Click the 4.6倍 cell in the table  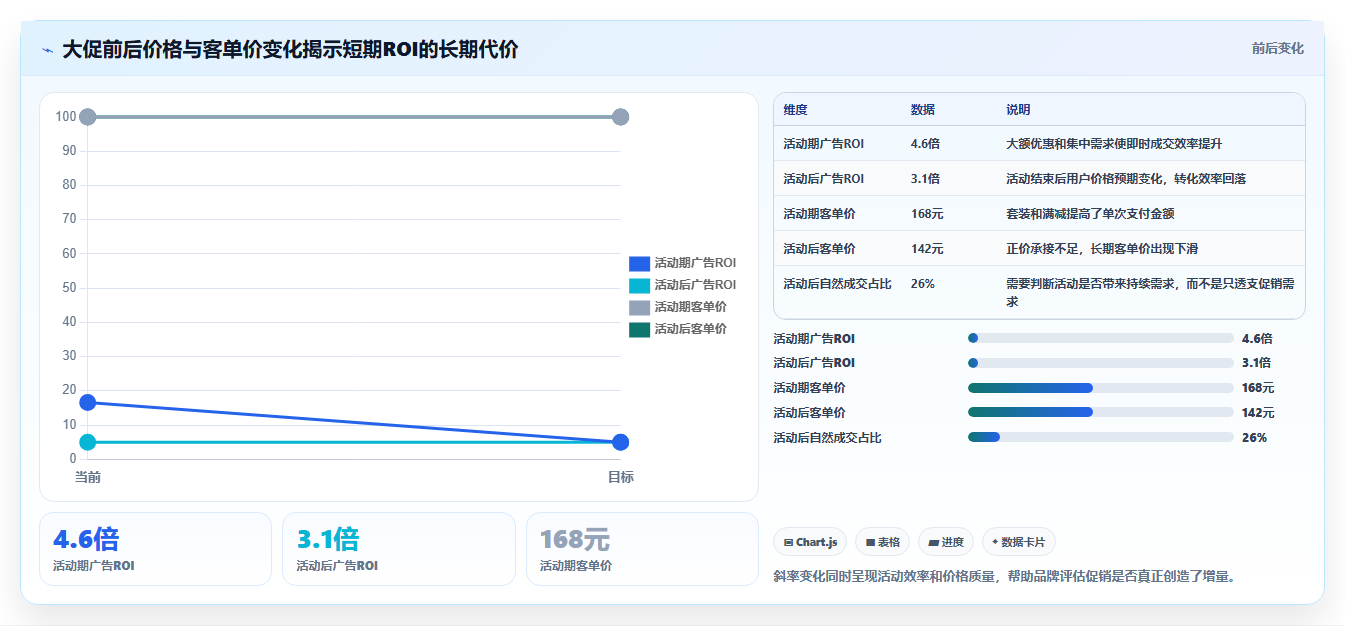point(925,144)
